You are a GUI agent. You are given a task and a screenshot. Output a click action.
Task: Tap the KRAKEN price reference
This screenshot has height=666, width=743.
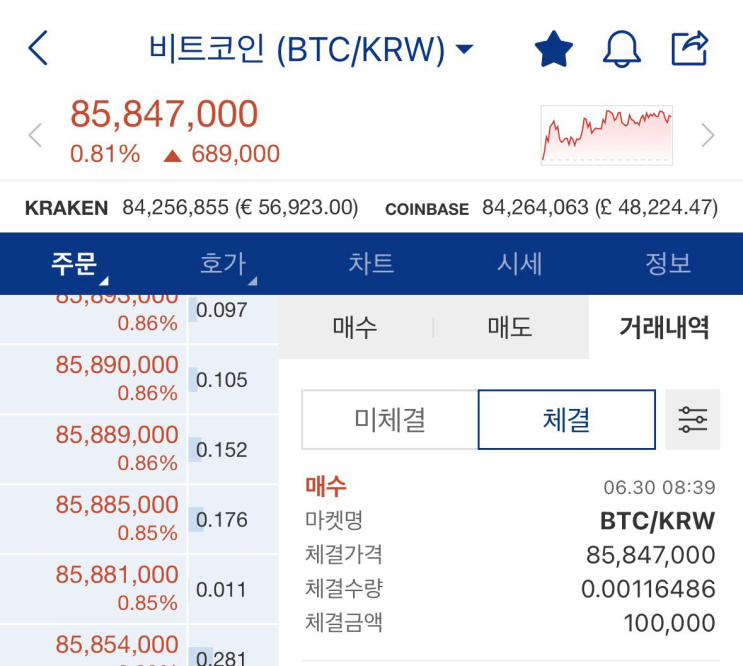click(x=190, y=208)
